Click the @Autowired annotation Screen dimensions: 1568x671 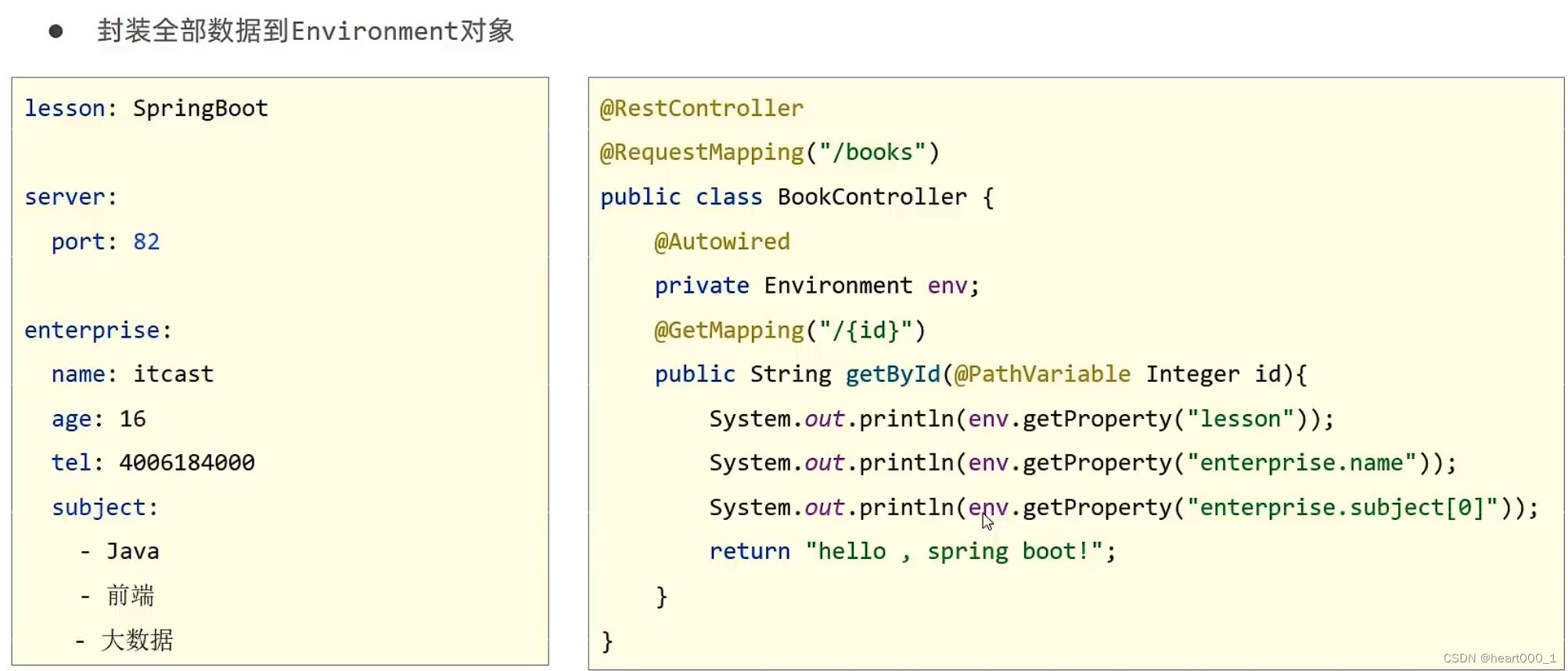pyautogui.click(x=722, y=241)
